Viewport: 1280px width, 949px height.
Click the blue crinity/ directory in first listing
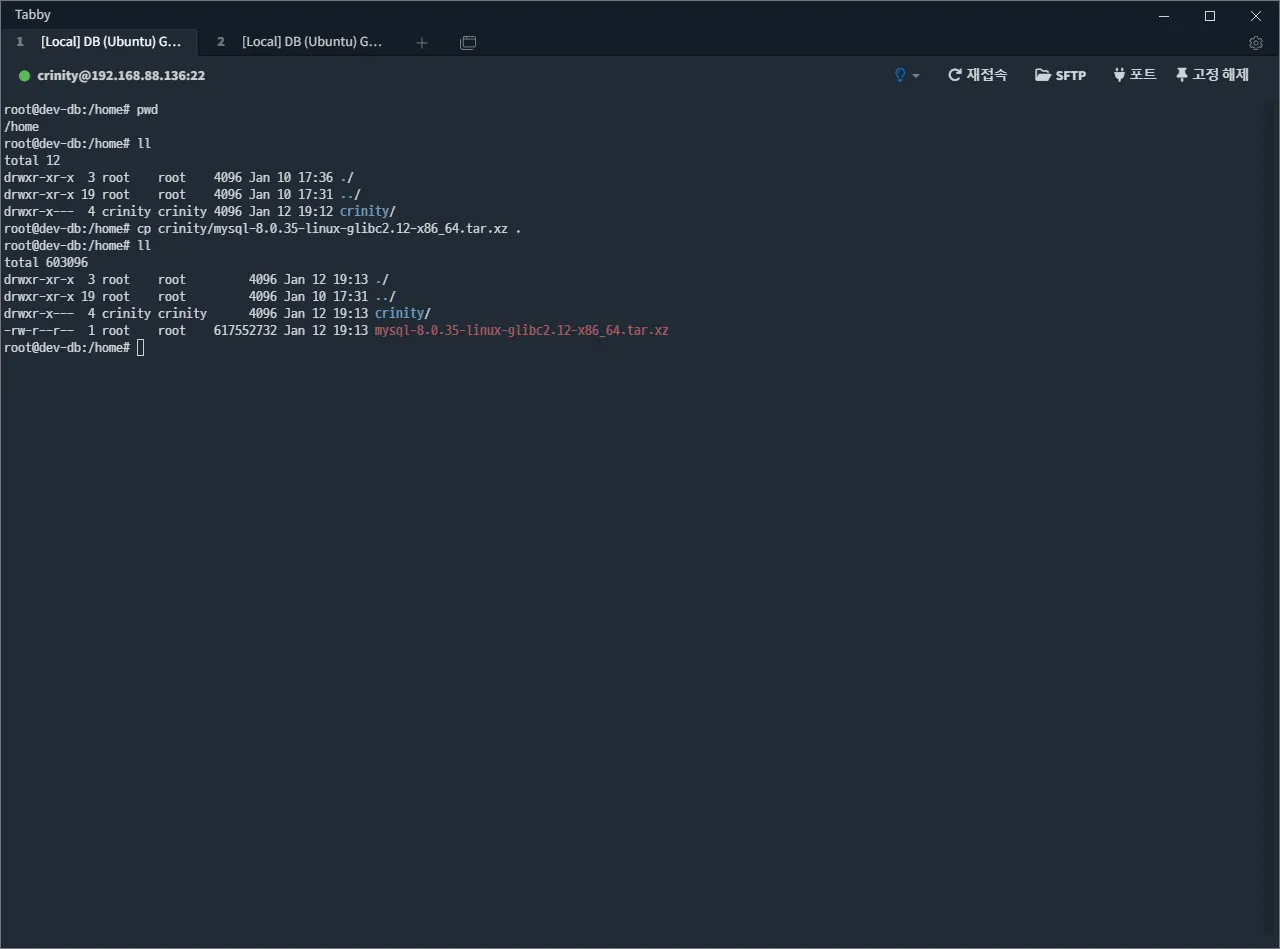point(368,211)
